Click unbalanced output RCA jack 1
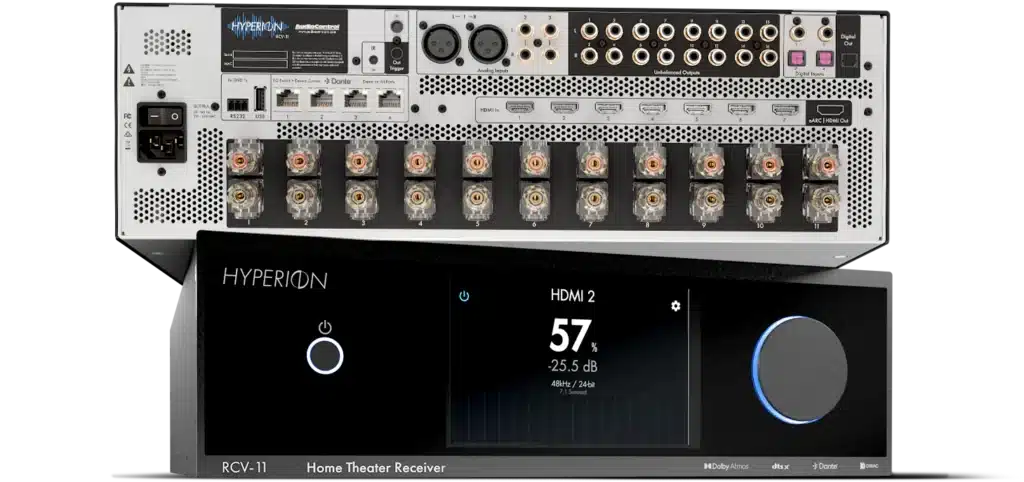 point(587,30)
